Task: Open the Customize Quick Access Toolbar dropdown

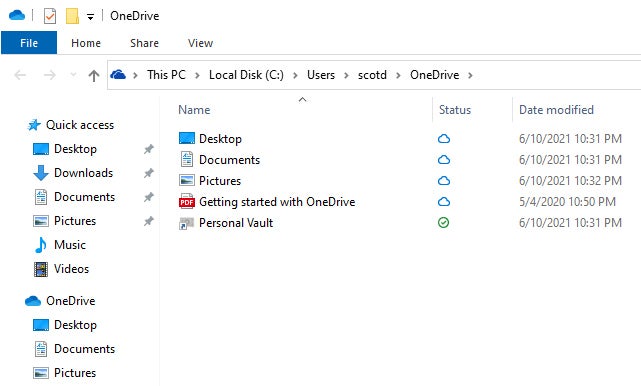Action: [x=90, y=17]
